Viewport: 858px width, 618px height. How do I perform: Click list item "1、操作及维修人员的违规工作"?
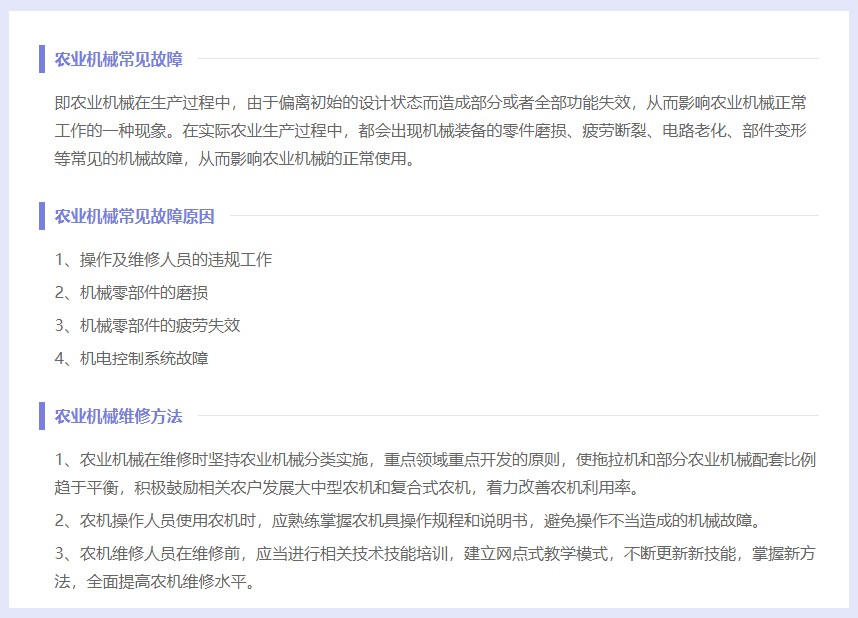163,260
